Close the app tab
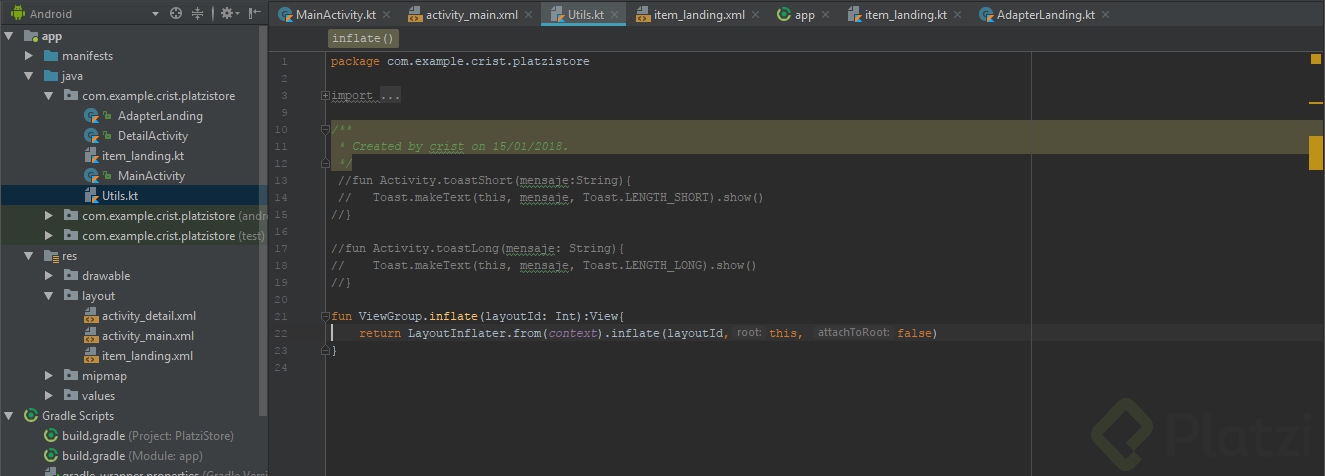 (x=825, y=15)
